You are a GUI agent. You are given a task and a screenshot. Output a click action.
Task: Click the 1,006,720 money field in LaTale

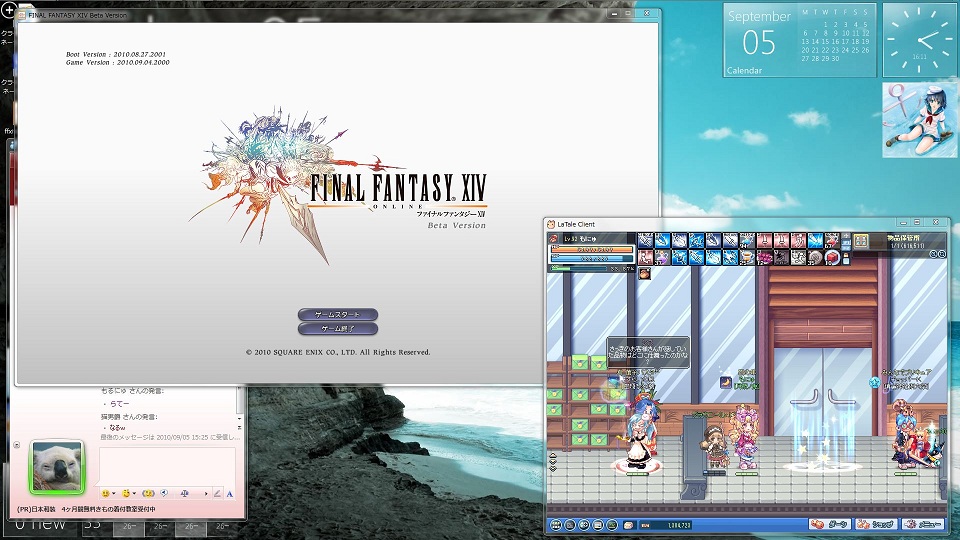666,525
